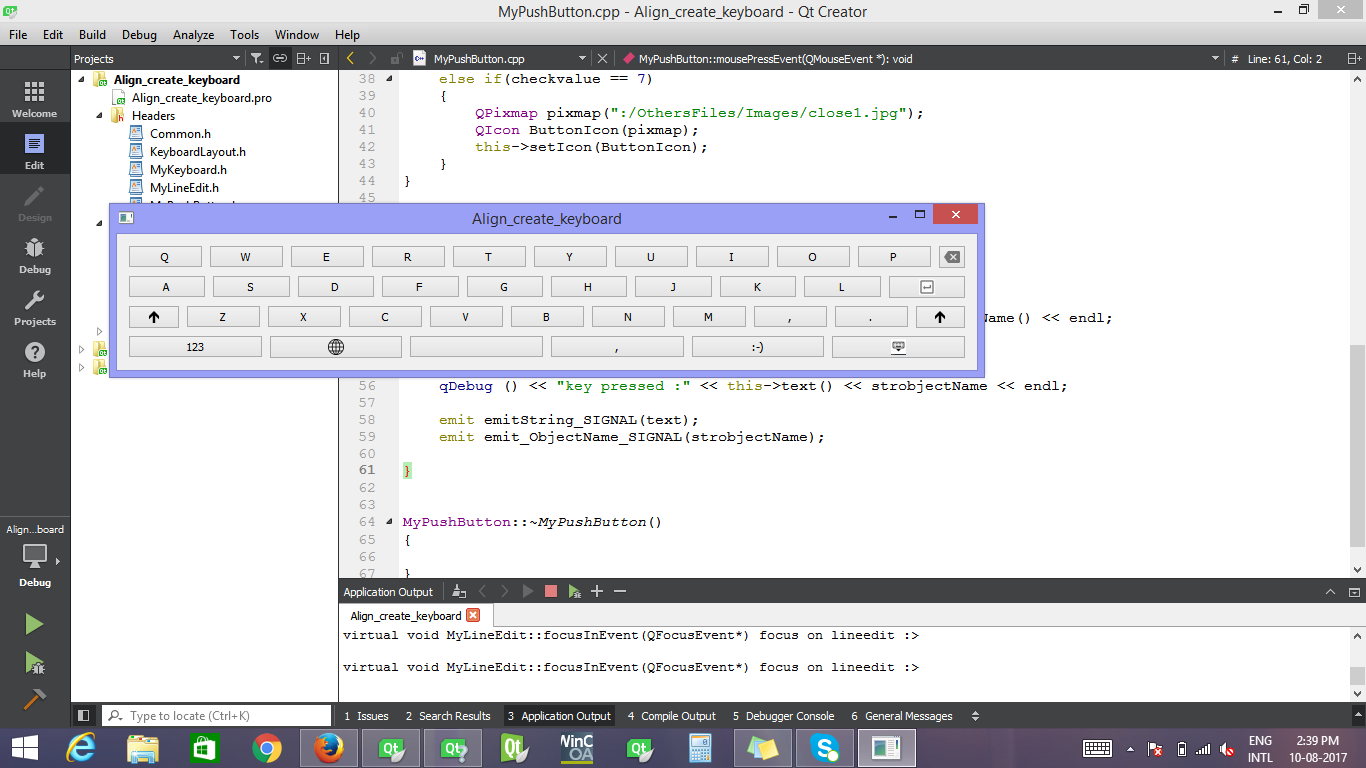Screen dimensions: 1366x768
Task: Collapse code block at line 38
Action: click(389, 79)
